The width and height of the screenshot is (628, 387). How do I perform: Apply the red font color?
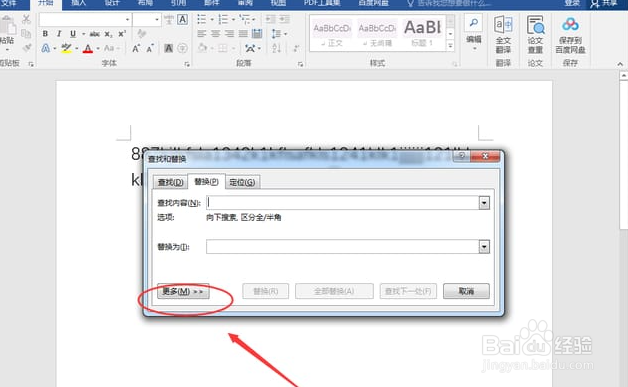coord(88,49)
